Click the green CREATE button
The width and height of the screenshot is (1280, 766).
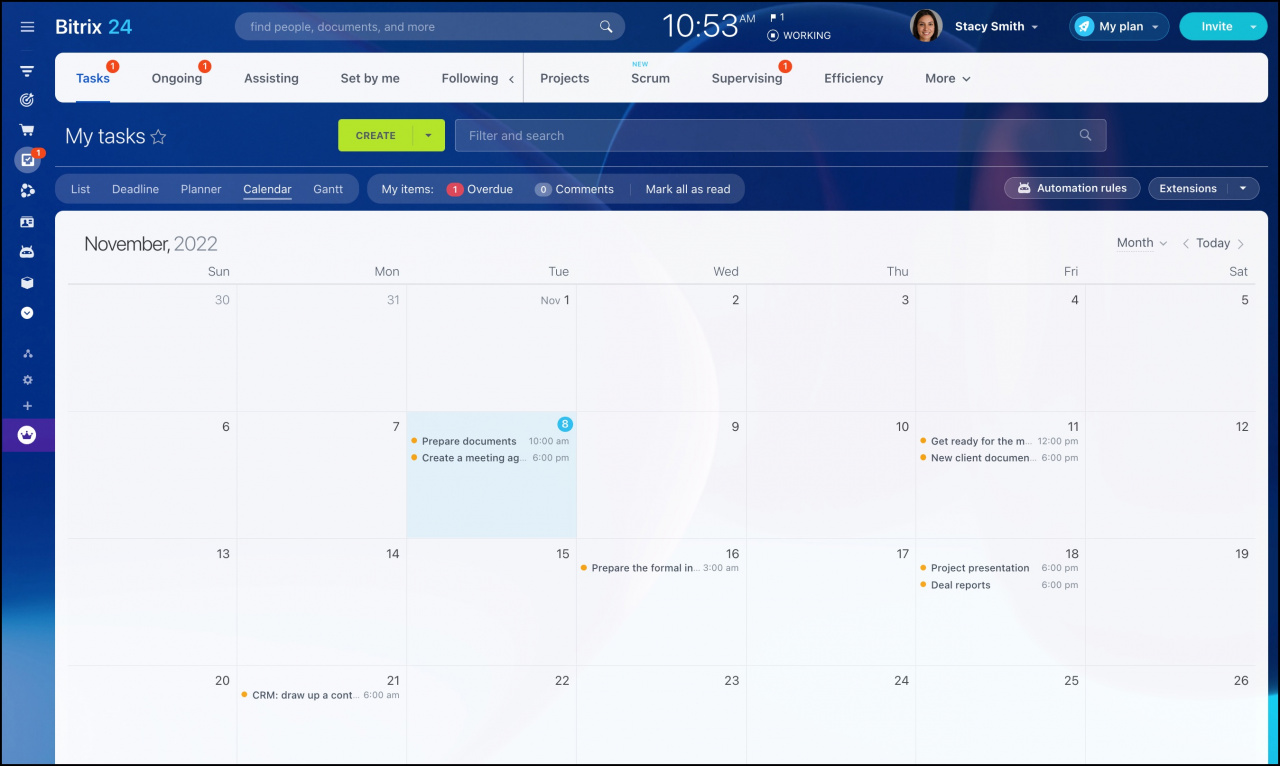(x=376, y=135)
